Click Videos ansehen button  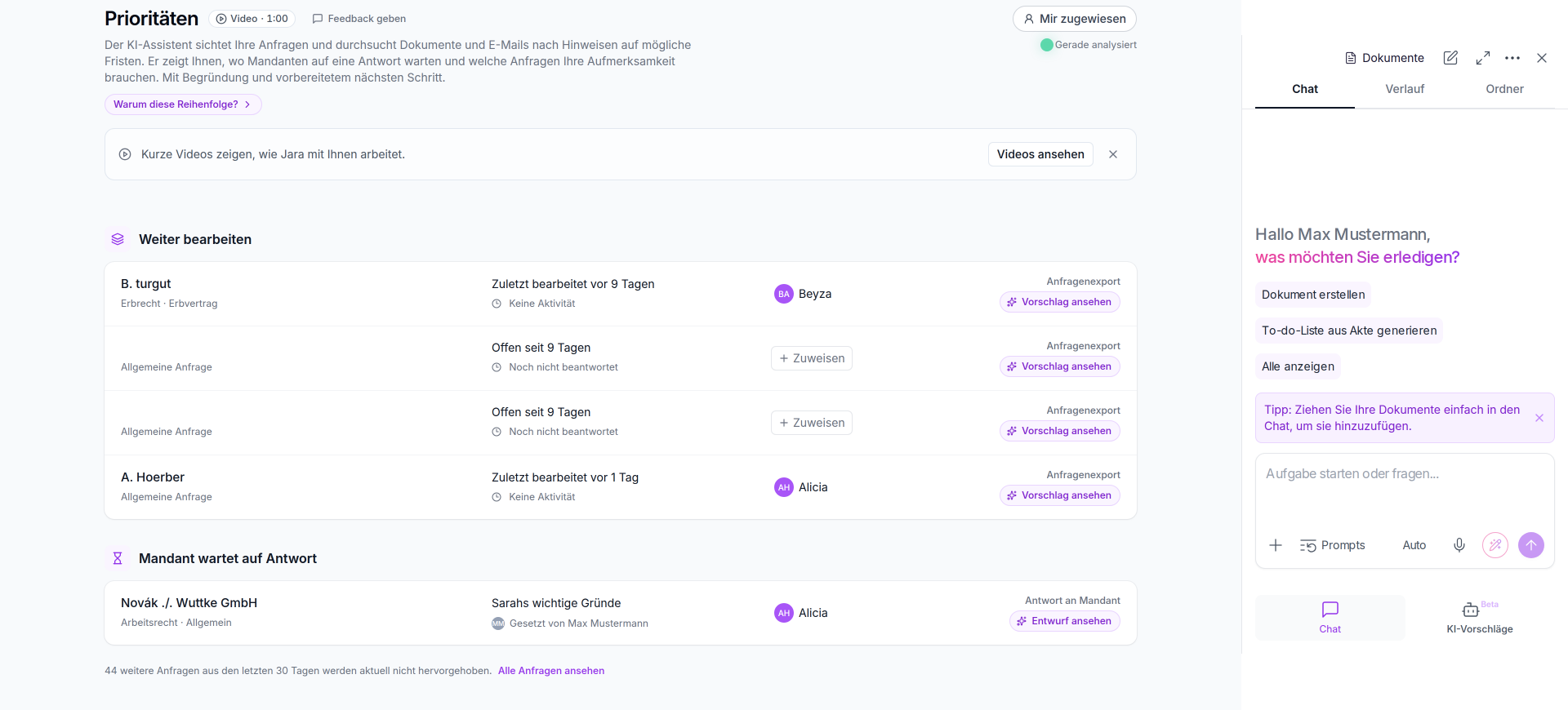click(1040, 154)
